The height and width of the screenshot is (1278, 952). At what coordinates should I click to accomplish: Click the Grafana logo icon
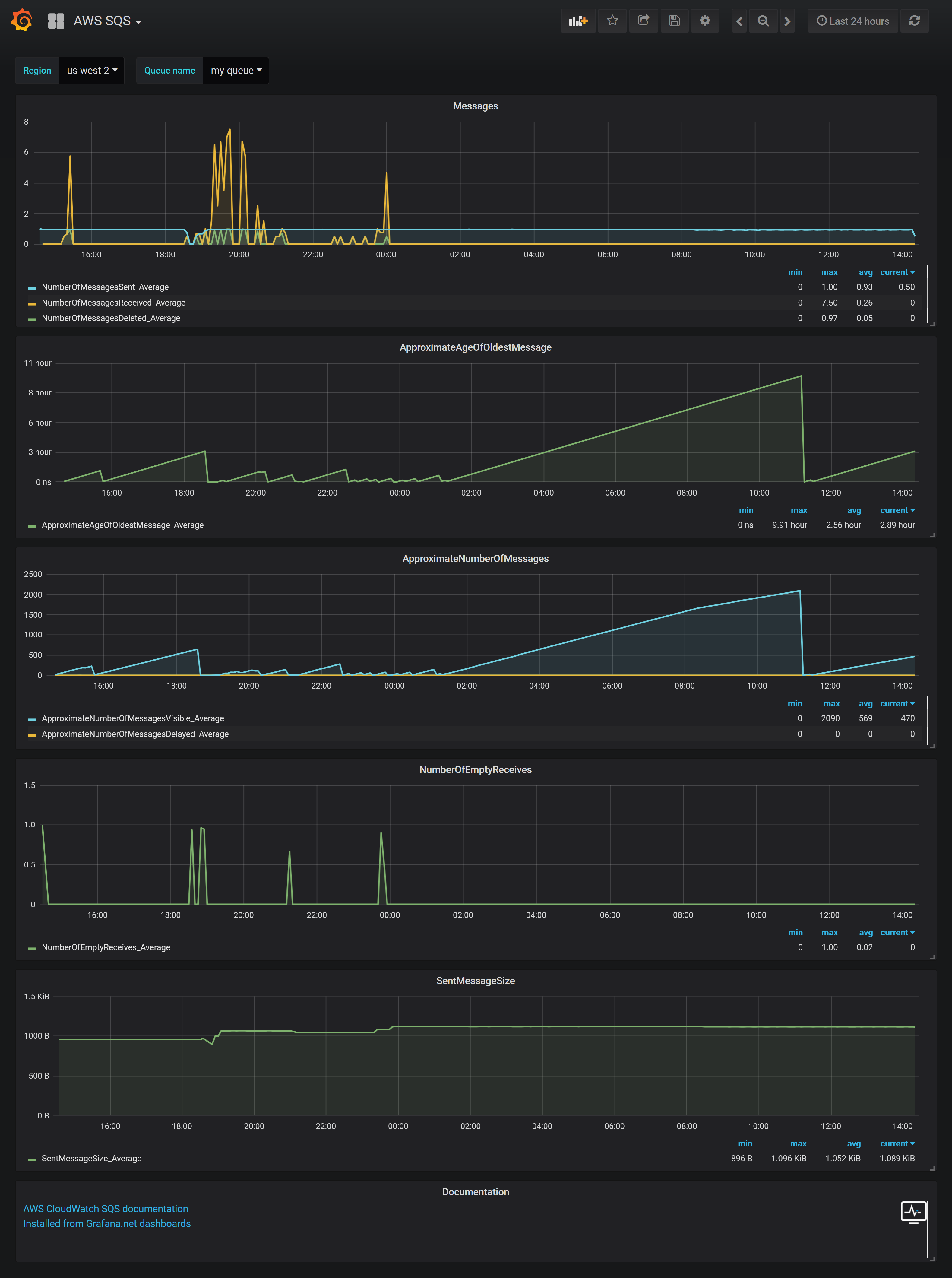(21, 21)
